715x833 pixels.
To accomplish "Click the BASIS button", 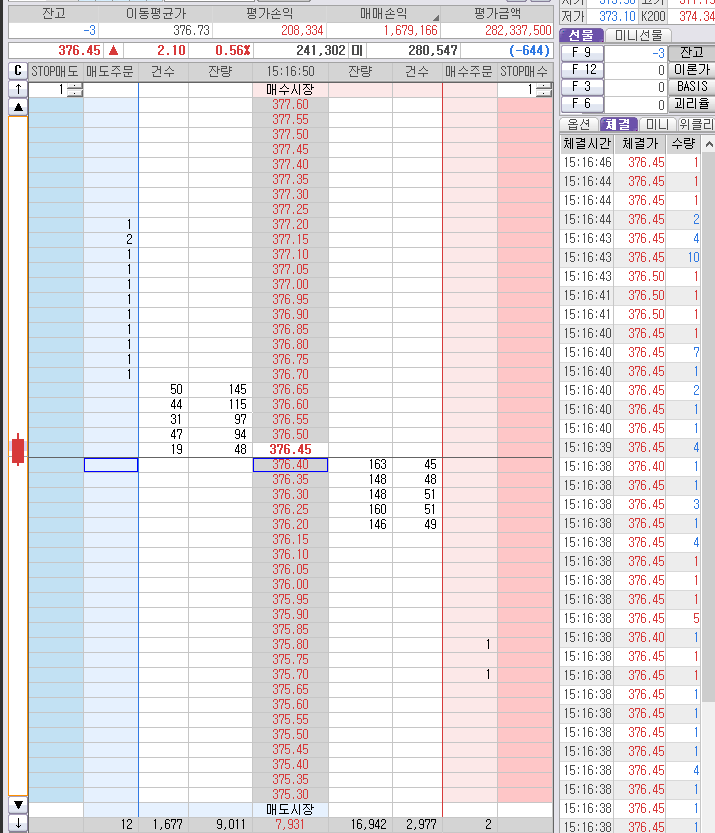I will [x=691, y=87].
